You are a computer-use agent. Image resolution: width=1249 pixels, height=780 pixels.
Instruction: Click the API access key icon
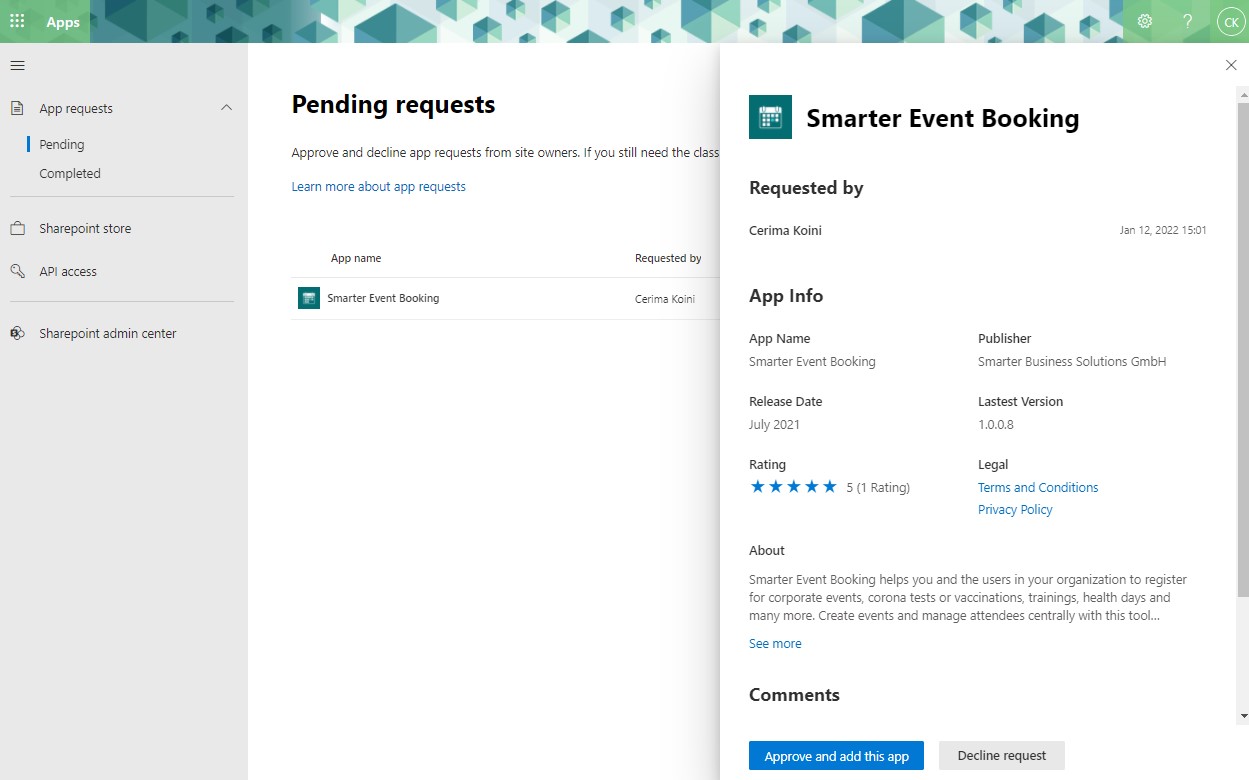coord(17,271)
